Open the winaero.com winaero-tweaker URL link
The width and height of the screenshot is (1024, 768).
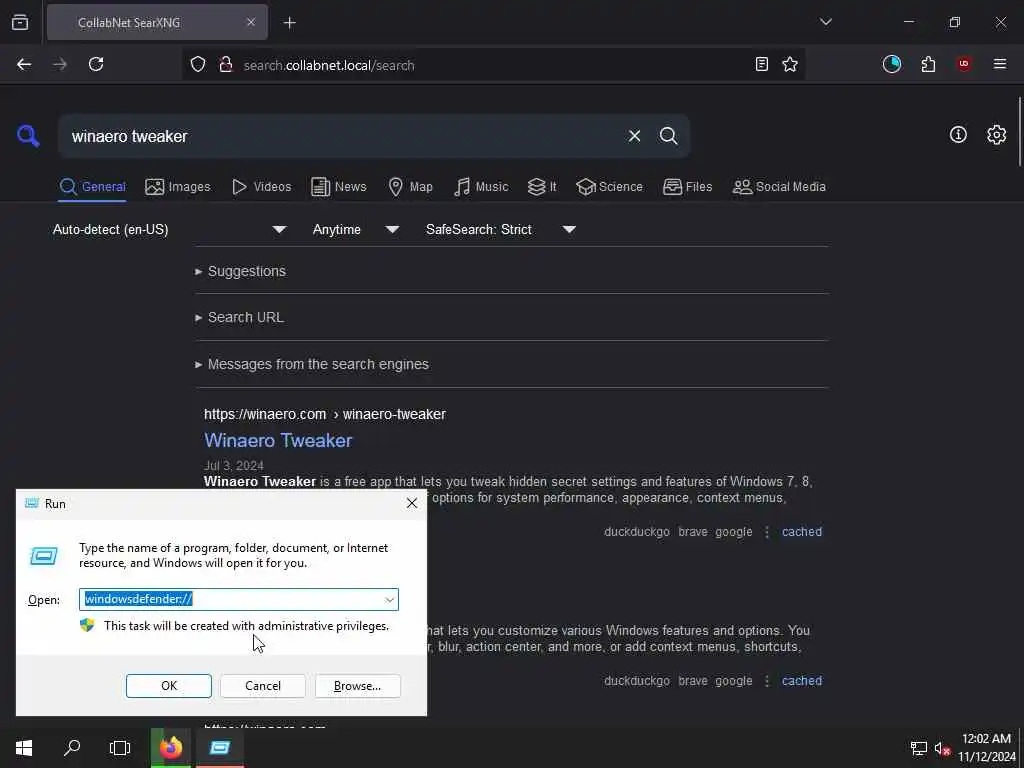tap(325, 414)
